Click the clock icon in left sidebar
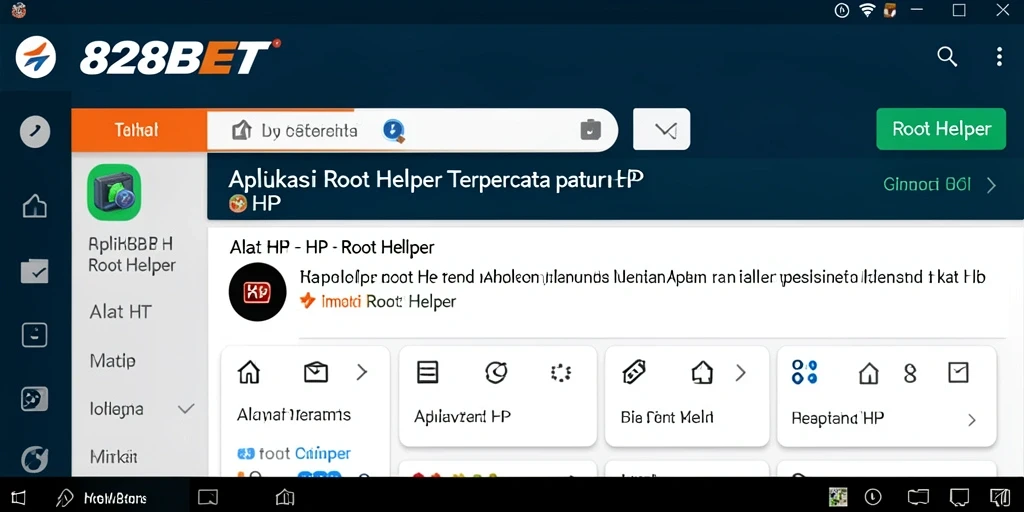 [35, 133]
